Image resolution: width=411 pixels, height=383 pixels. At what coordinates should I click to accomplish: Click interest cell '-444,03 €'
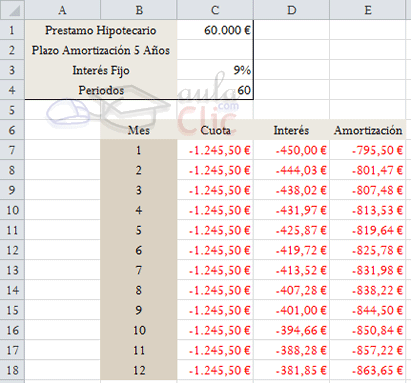pos(291,170)
